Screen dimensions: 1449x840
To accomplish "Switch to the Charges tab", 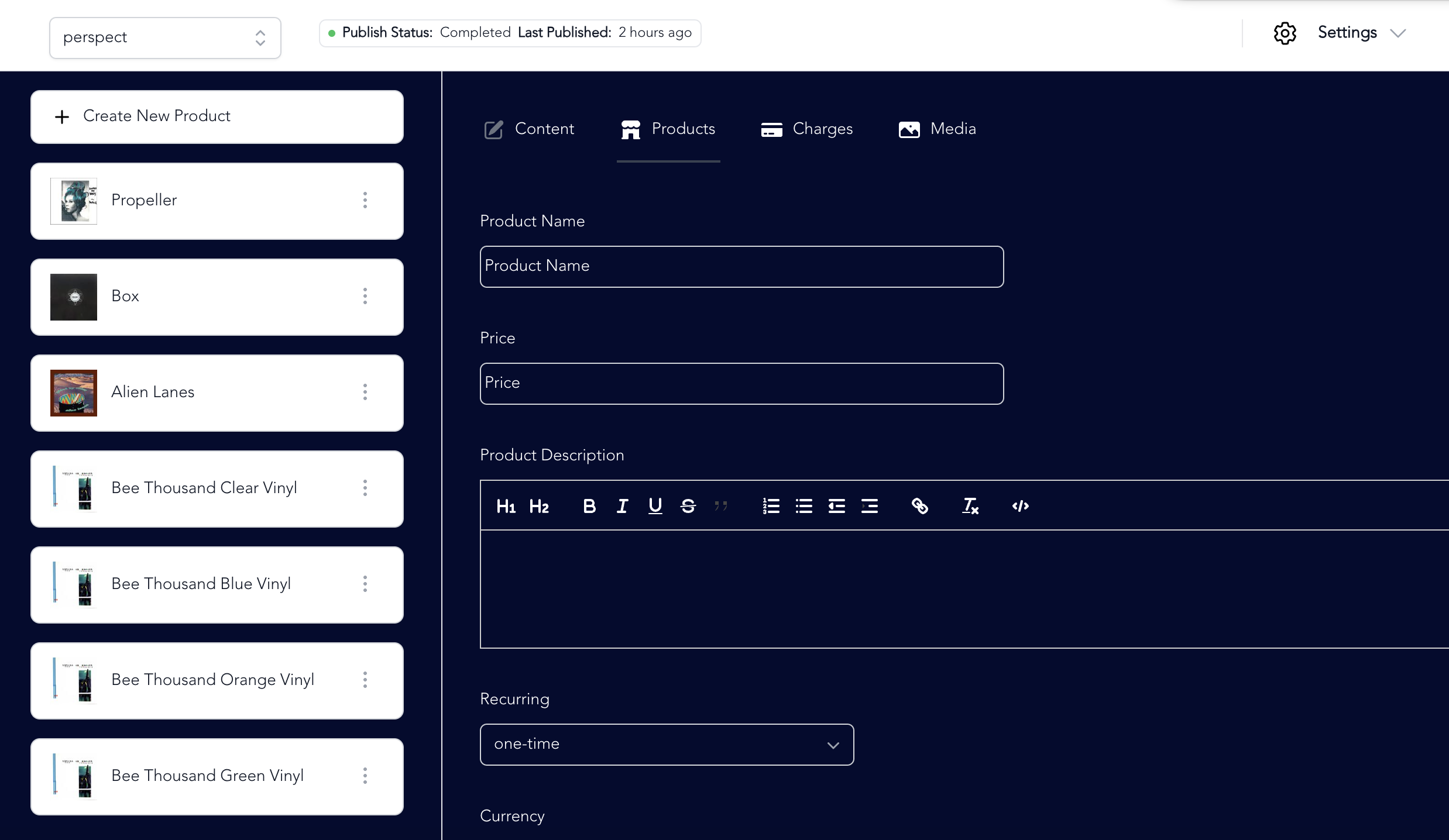I will (x=807, y=129).
